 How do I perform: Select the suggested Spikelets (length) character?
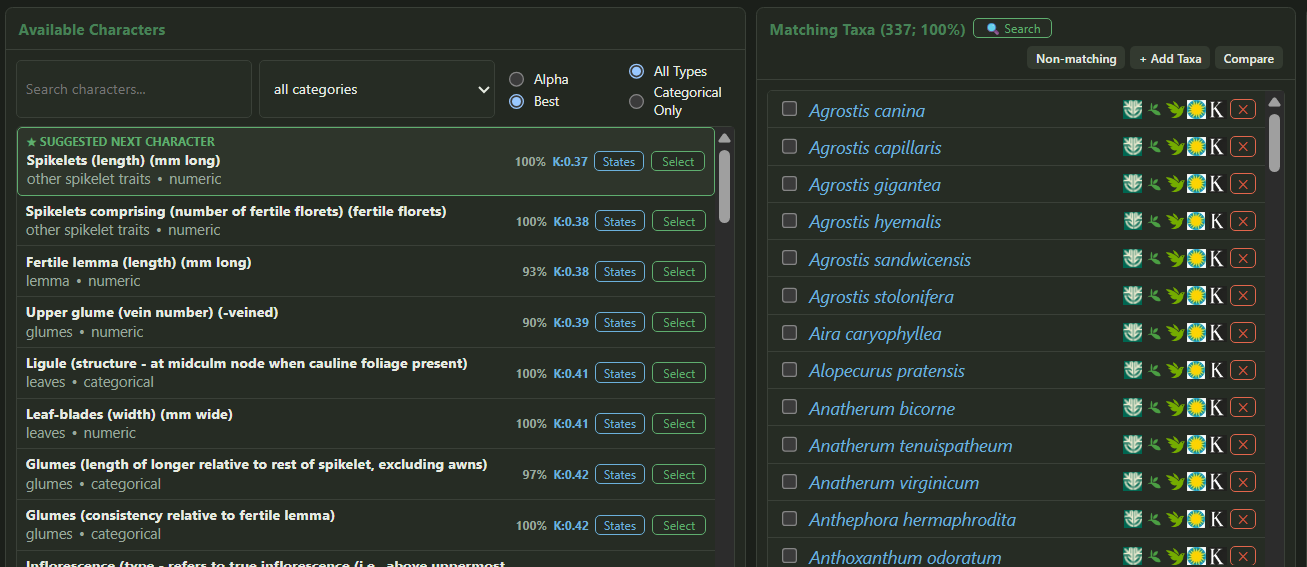678,161
